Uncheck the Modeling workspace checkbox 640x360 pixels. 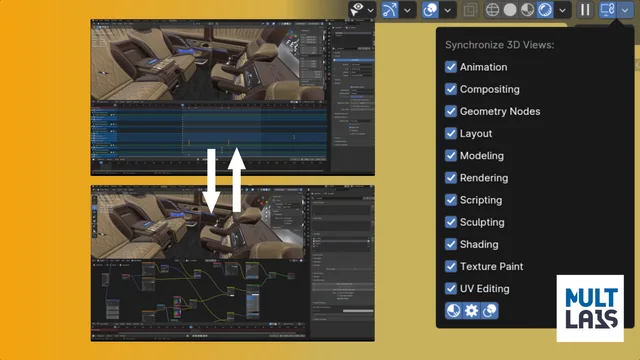451,156
